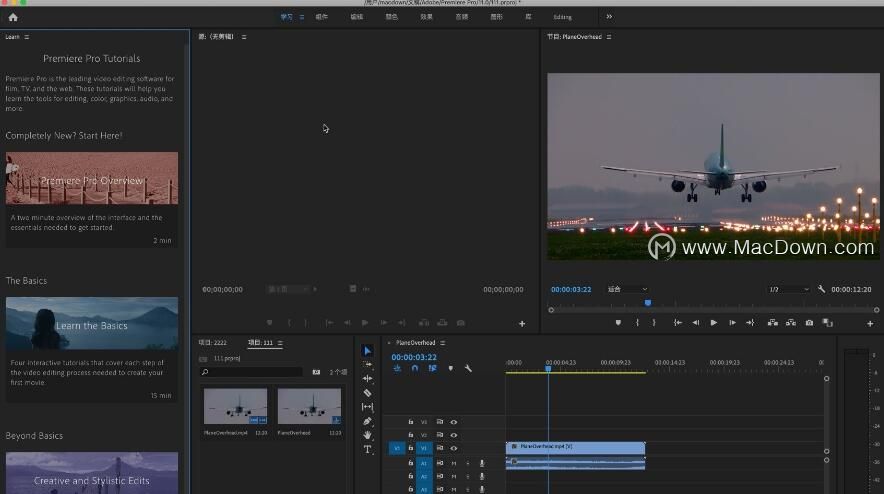The image size is (884, 494).
Task: Open Program Monitor wrench settings
Action: 821,289
